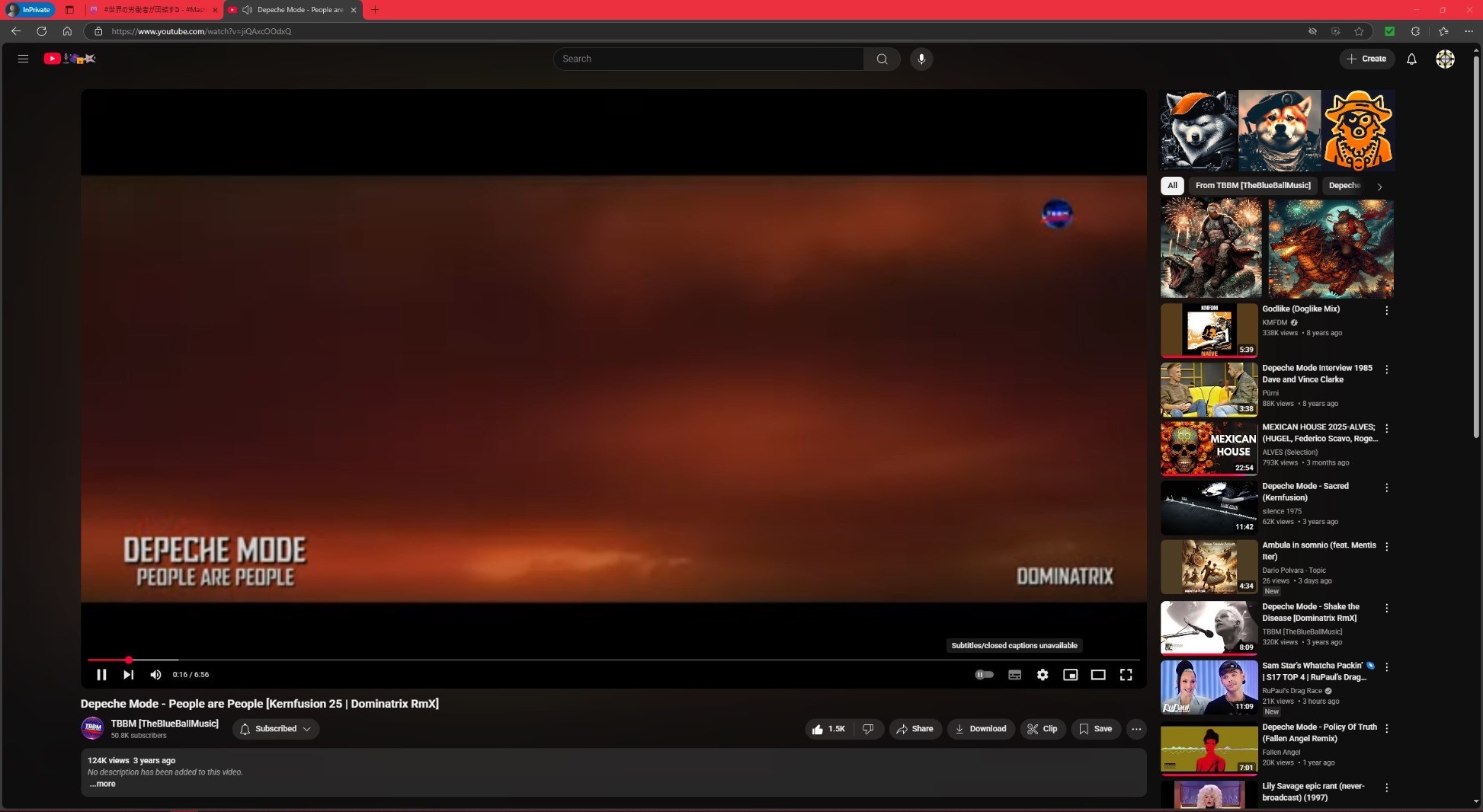Open options for Shake the Disease video

pos(1386,609)
